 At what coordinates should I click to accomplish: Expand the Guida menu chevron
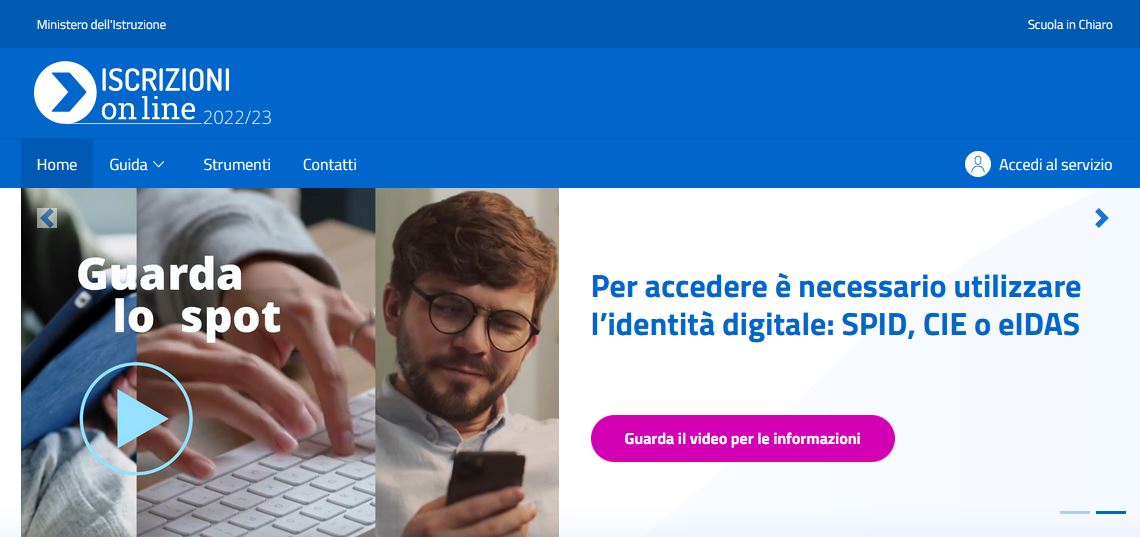tap(158, 165)
